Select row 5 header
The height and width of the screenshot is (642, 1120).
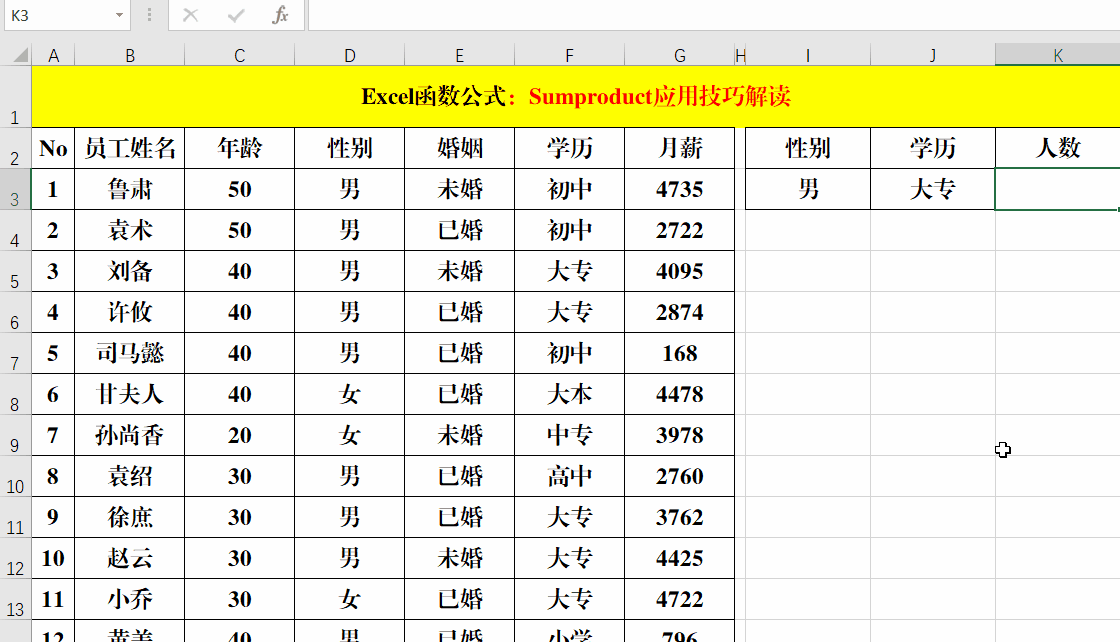pos(15,271)
